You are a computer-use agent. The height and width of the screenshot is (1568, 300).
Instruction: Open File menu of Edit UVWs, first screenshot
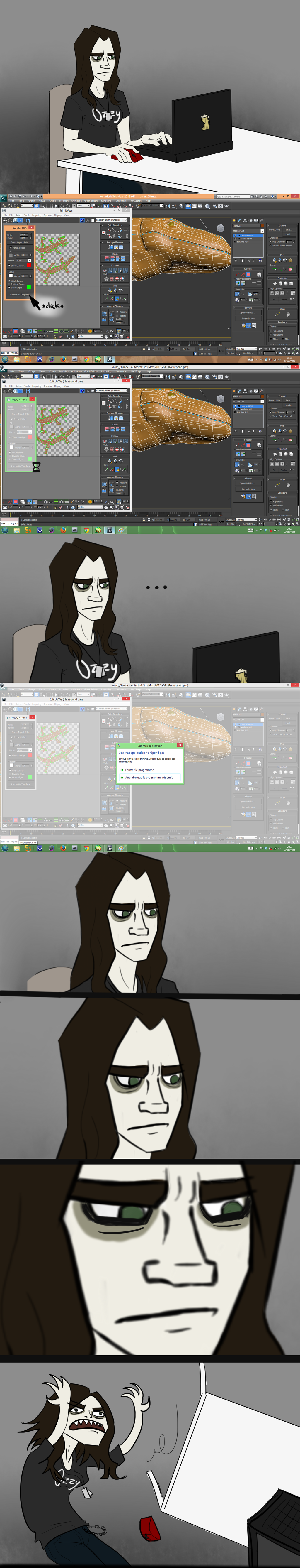tap(5, 215)
